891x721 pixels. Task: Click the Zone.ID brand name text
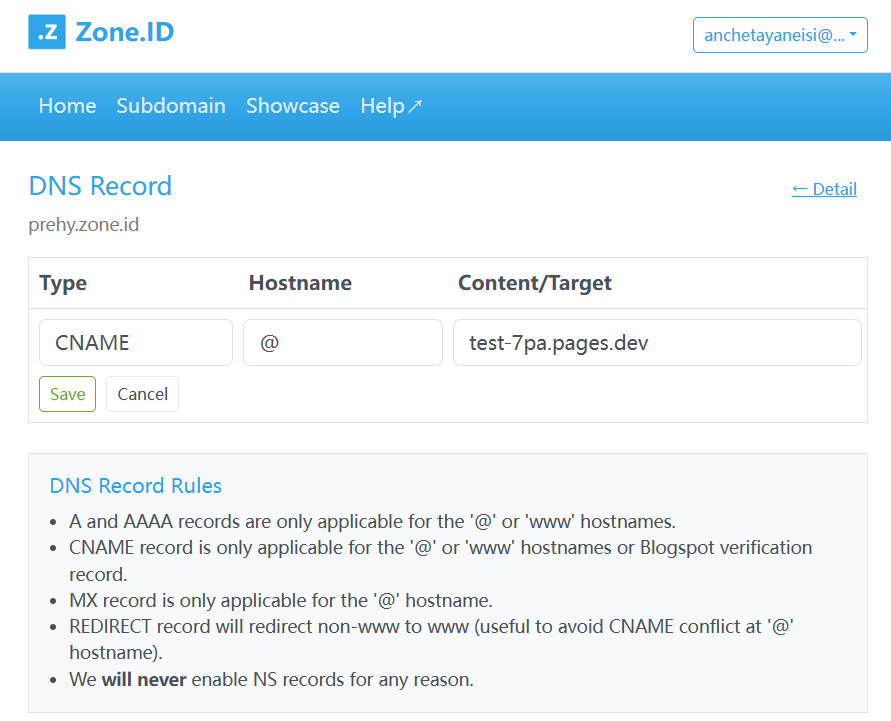(125, 32)
